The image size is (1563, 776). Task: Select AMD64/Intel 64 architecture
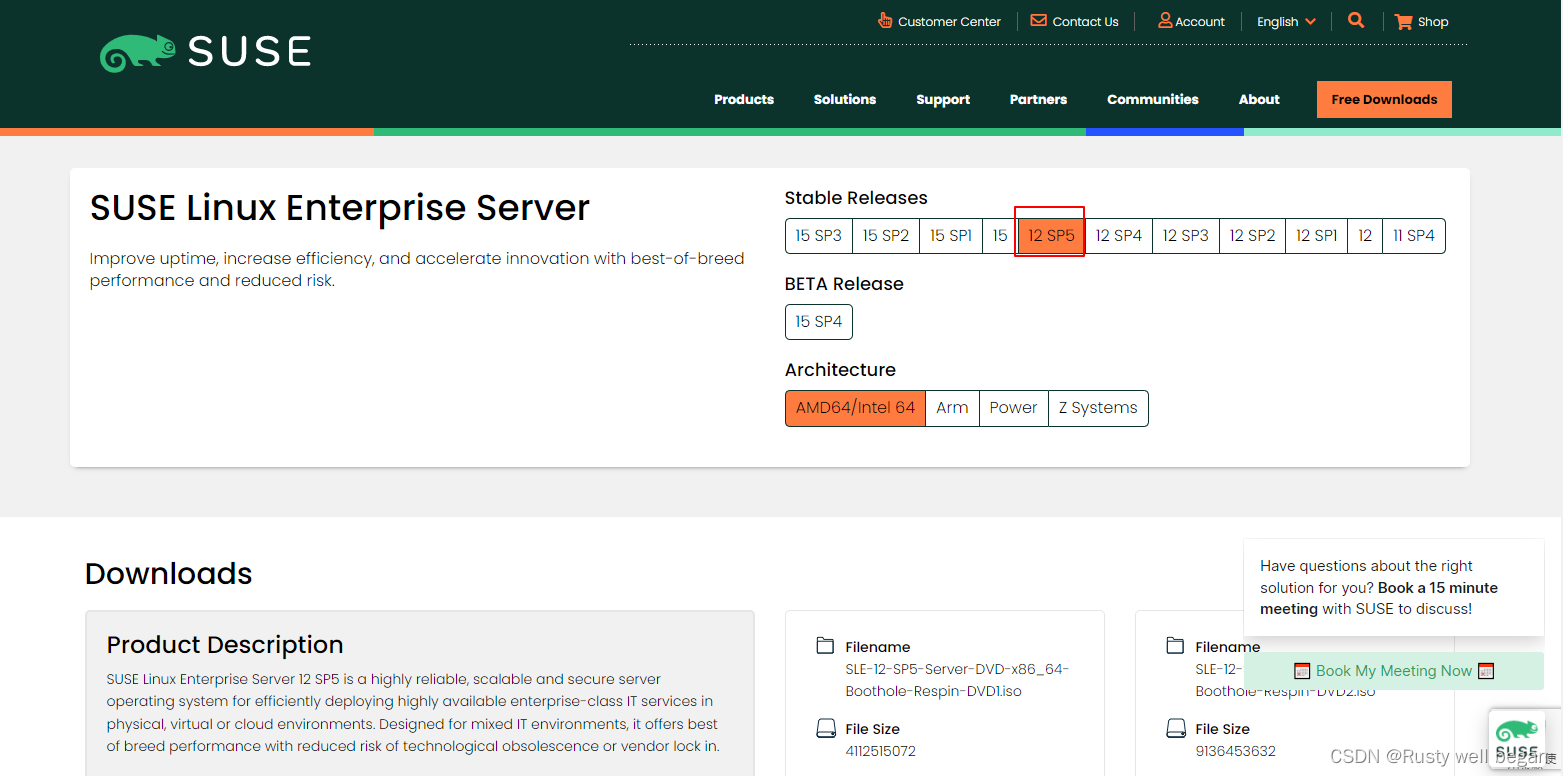pyautogui.click(x=856, y=408)
